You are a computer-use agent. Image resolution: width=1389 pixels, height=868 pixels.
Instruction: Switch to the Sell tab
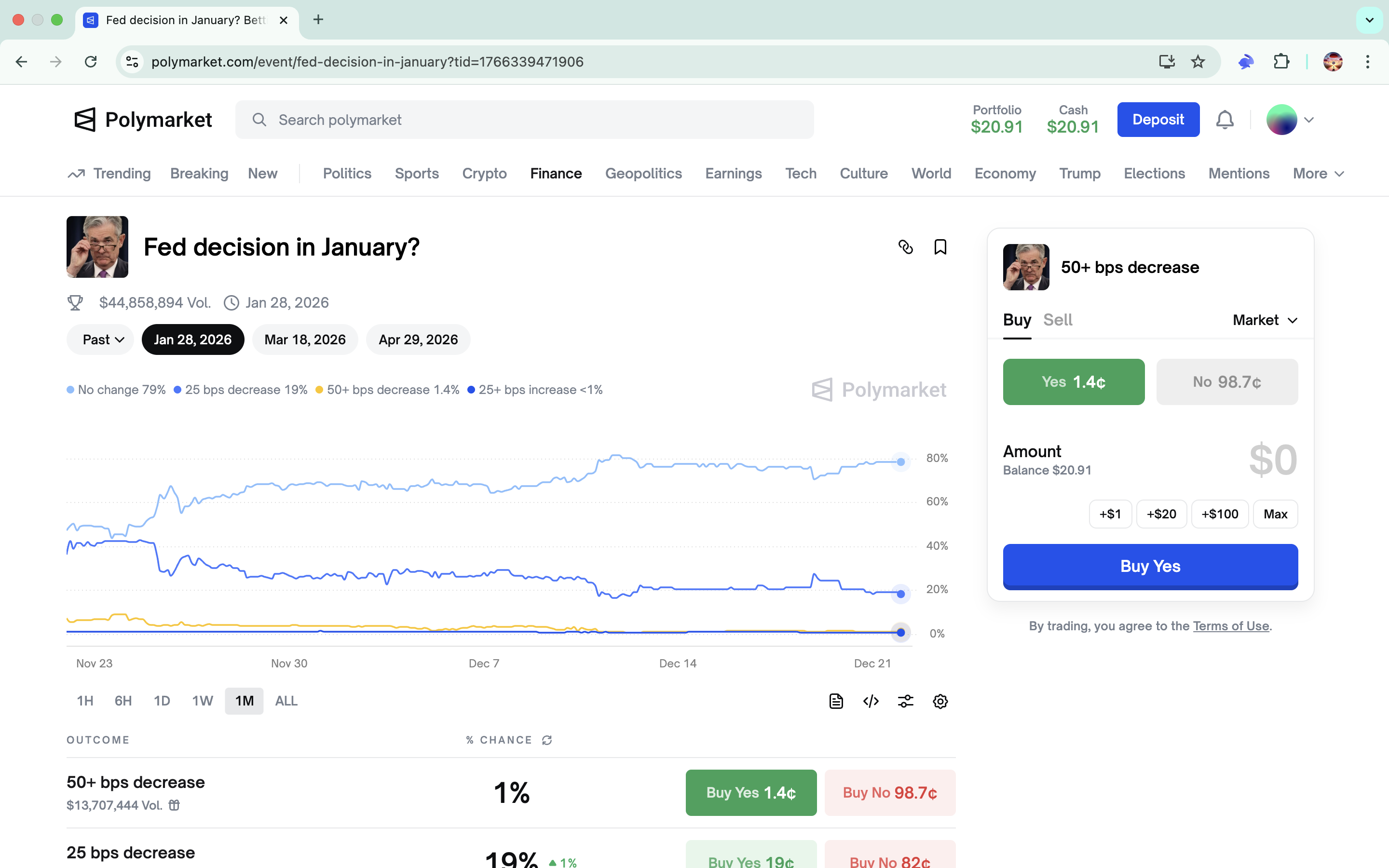[x=1057, y=320]
